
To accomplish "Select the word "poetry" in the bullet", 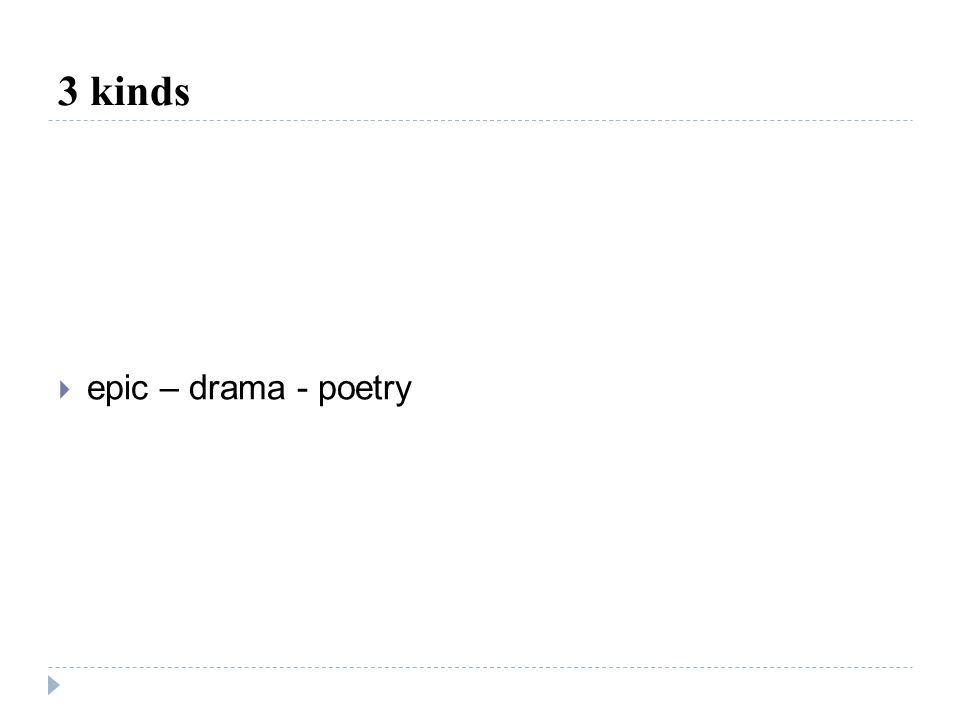I will (x=365, y=390).
